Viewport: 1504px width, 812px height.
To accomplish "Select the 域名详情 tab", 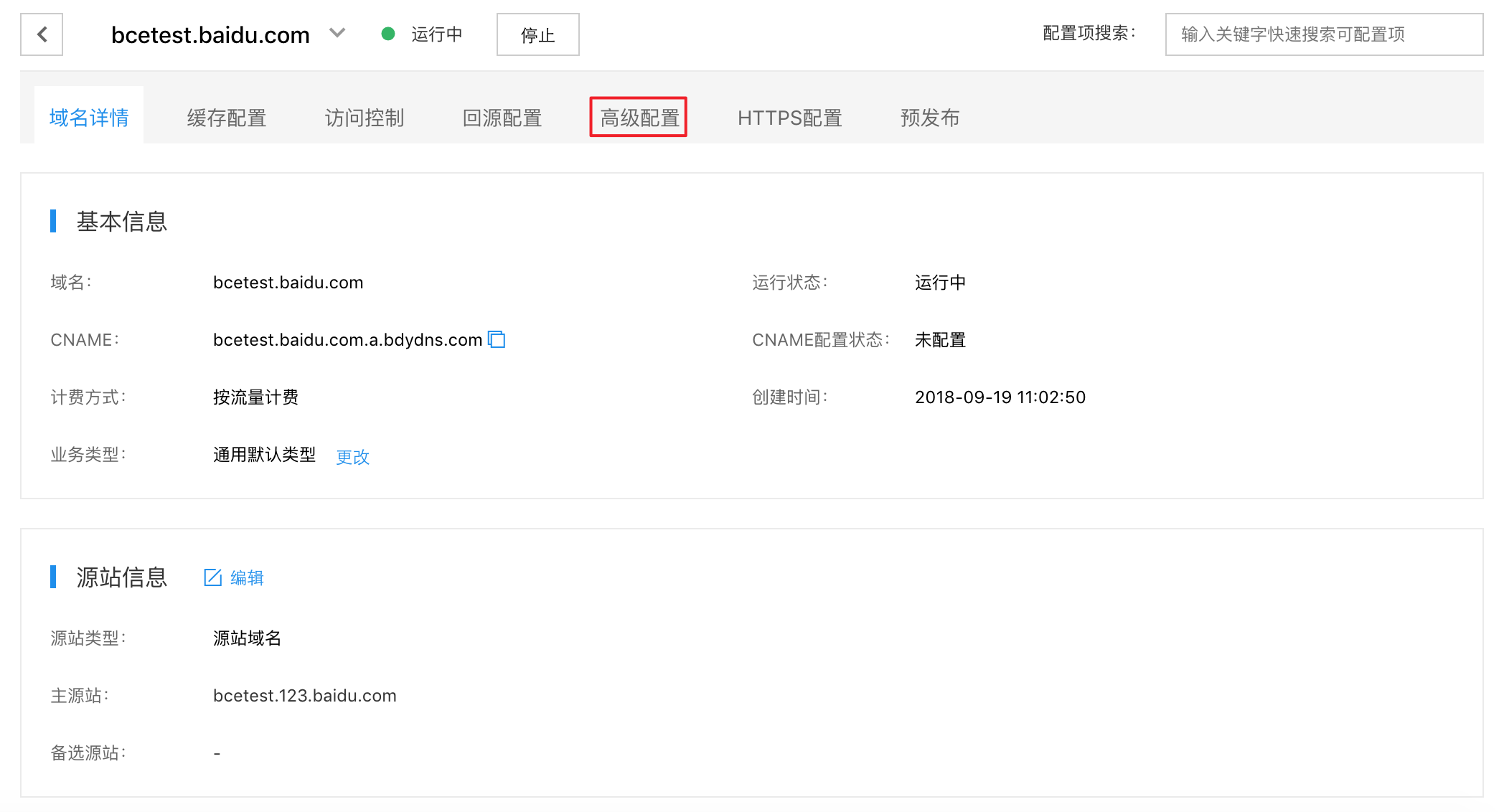I will (x=89, y=117).
